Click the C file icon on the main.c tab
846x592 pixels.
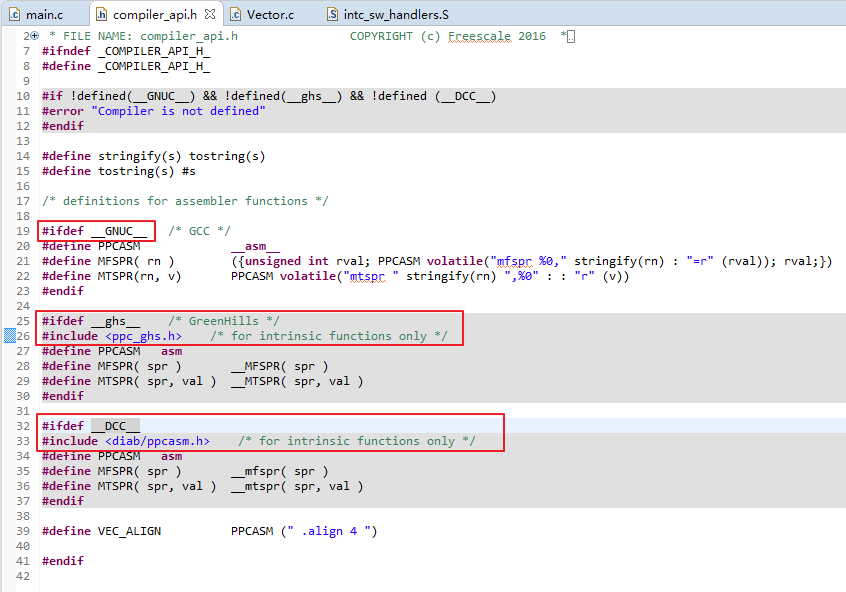pyautogui.click(x=15, y=15)
